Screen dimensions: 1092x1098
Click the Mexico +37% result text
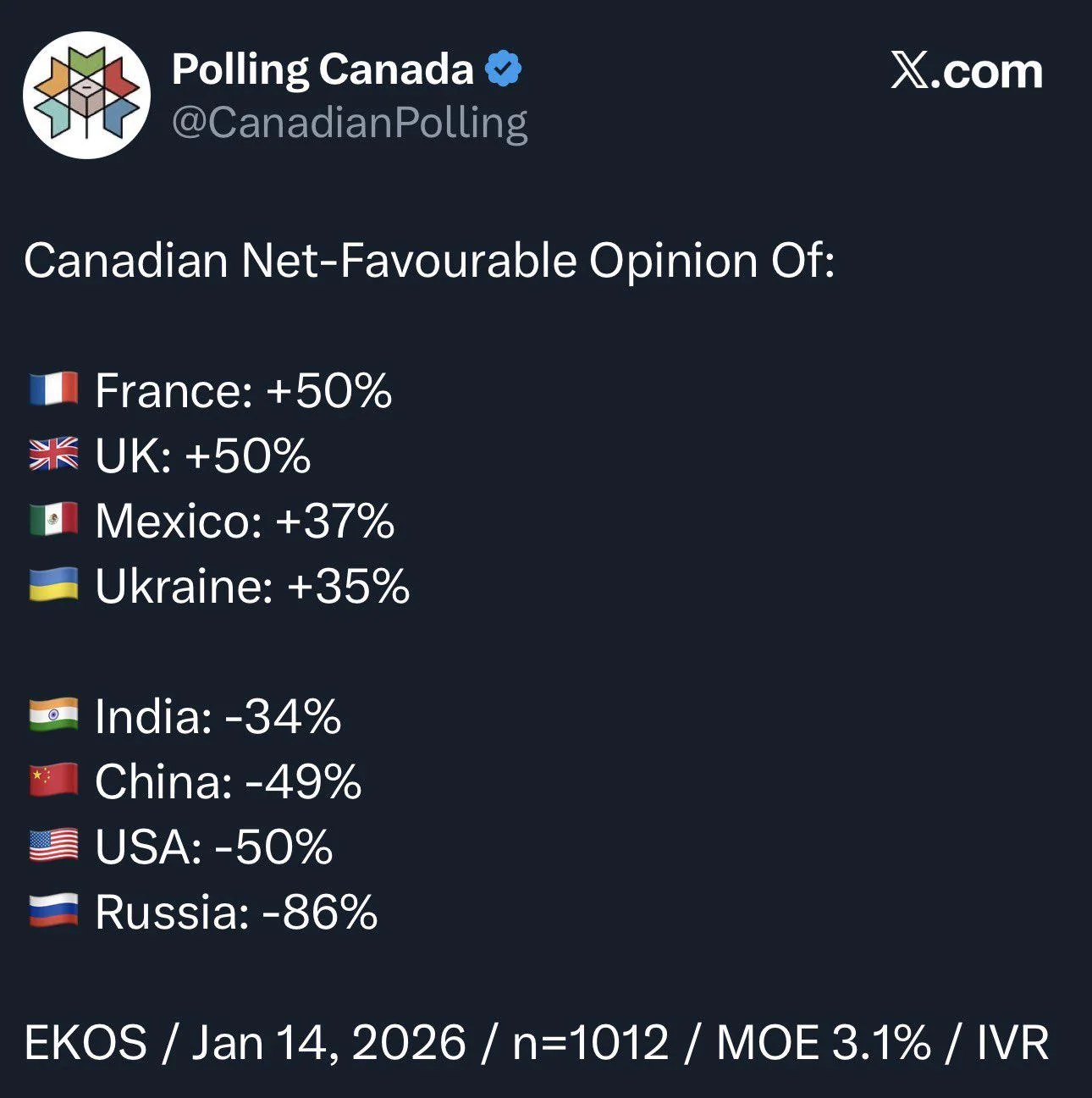click(245, 521)
